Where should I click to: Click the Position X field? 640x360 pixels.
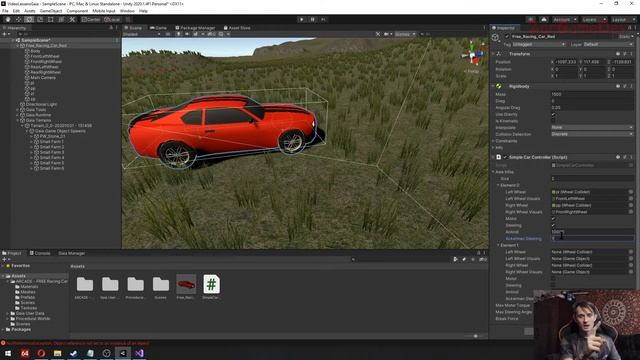566,62
